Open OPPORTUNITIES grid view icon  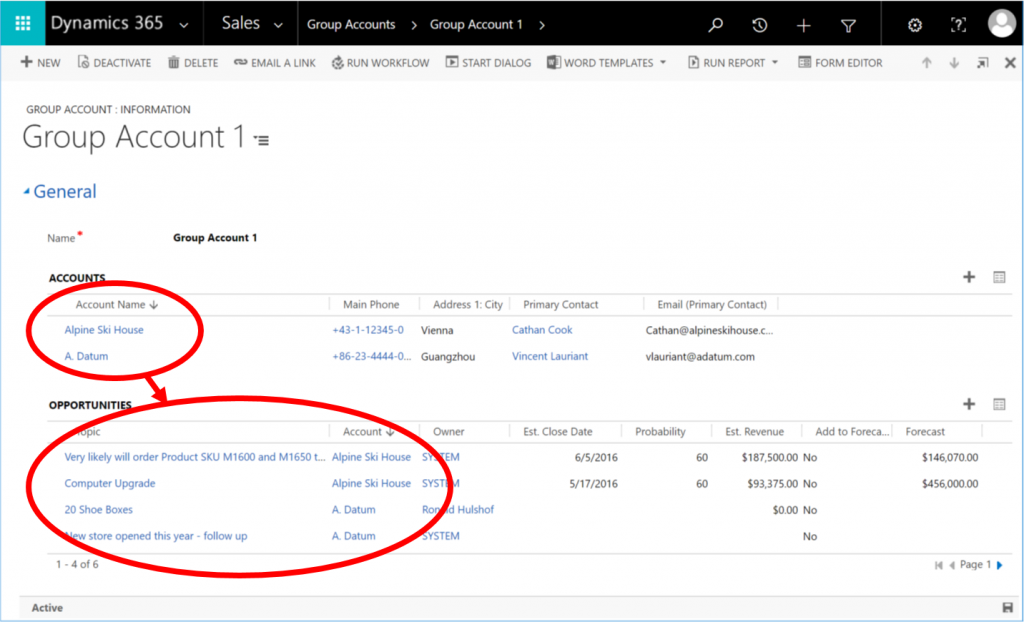coord(999,404)
